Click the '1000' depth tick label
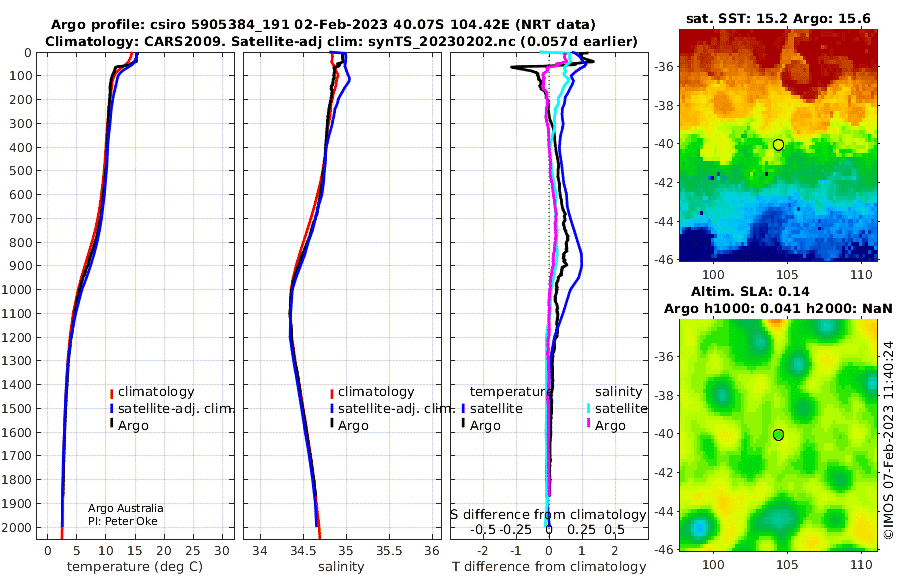The height and width of the screenshot is (580, 900). [17, 290]
